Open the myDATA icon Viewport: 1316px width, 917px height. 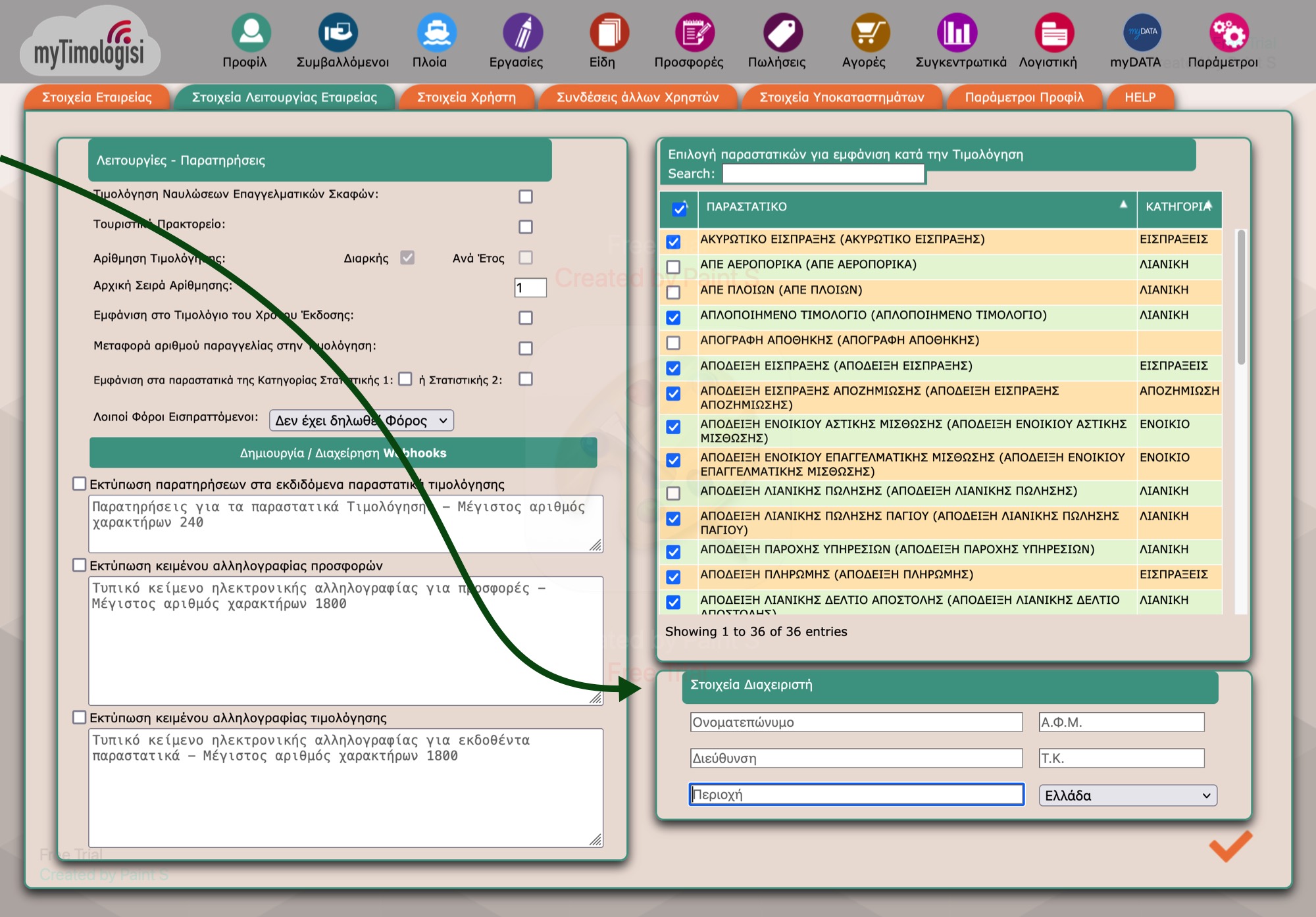tap(1142, 33)
